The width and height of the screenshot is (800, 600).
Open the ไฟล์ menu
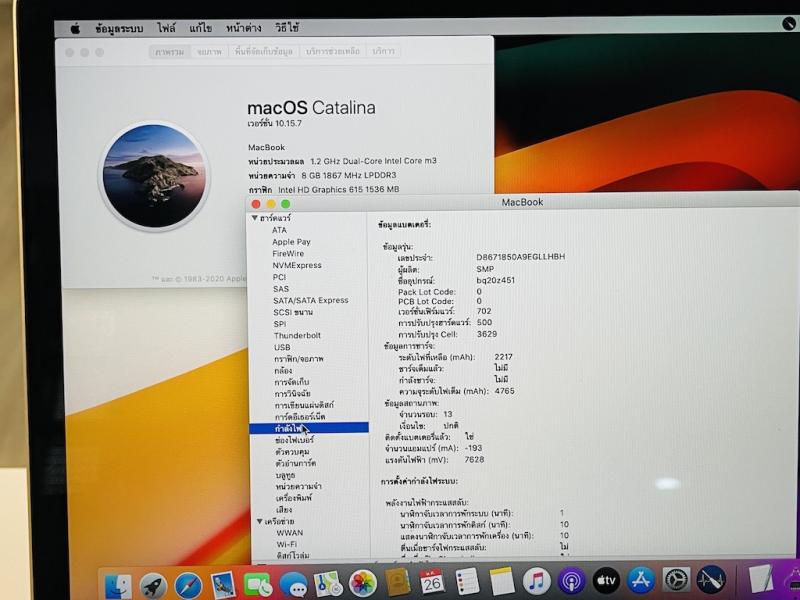tap(166, 28)
